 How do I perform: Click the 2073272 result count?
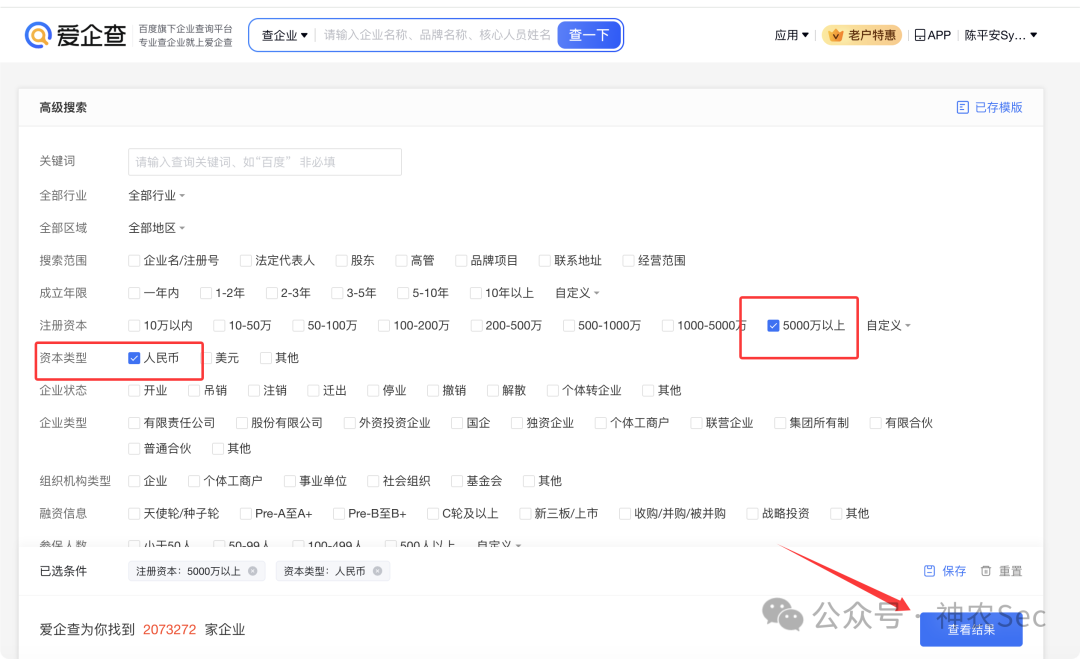tap(169, 629)
